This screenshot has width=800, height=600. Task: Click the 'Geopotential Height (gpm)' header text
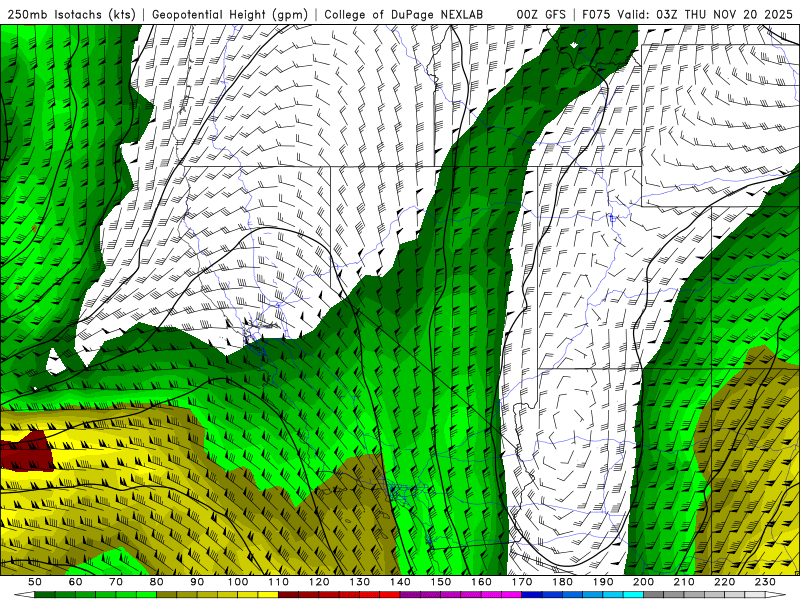click(230, 14)
